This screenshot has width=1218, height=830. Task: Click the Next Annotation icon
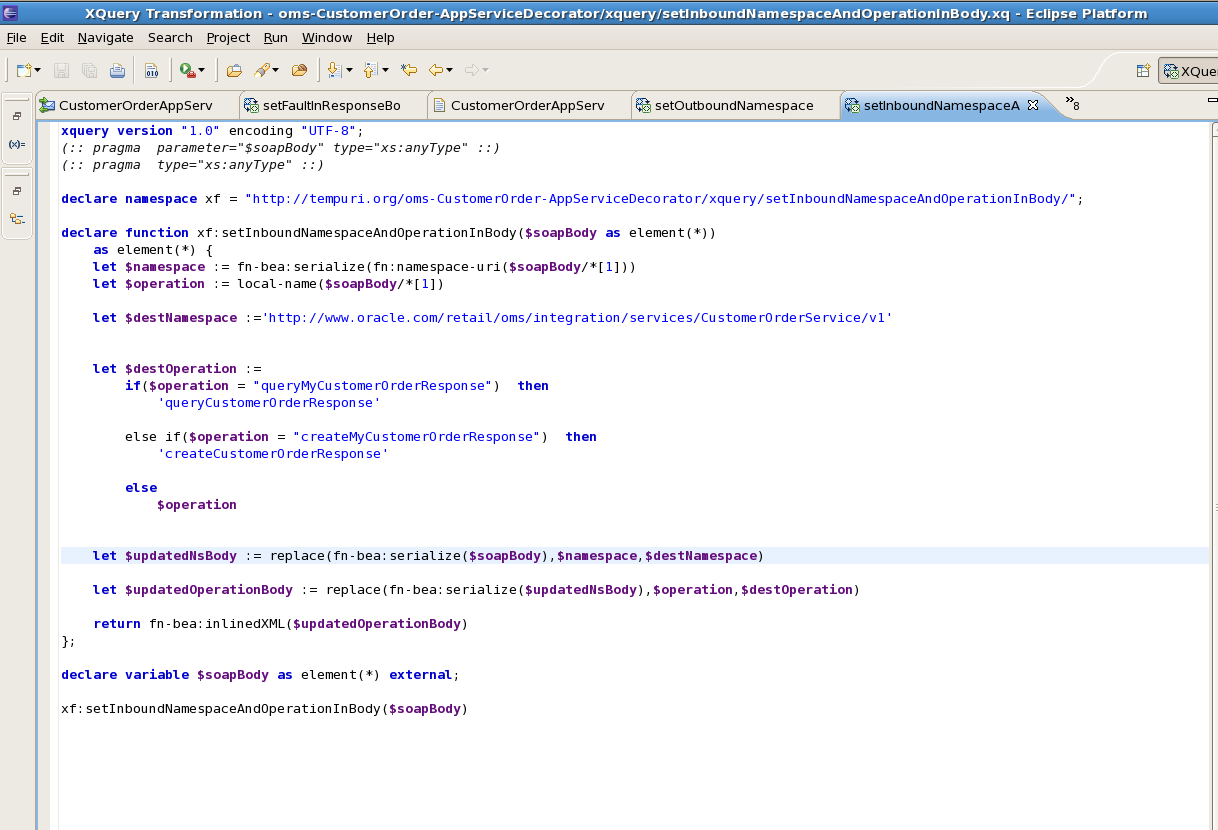click(335, 70)
